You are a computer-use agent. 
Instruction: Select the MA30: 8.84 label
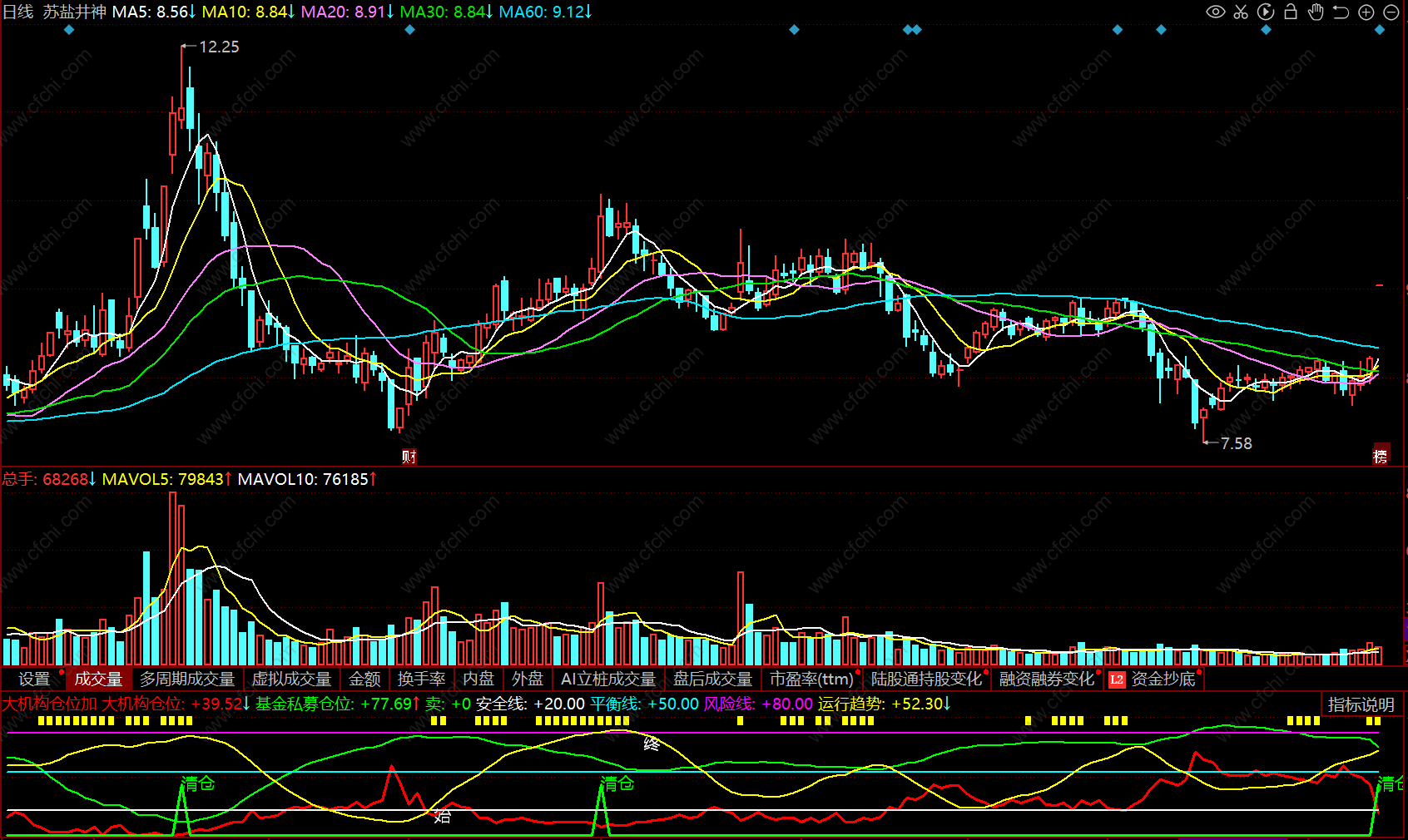pos(446,12)
